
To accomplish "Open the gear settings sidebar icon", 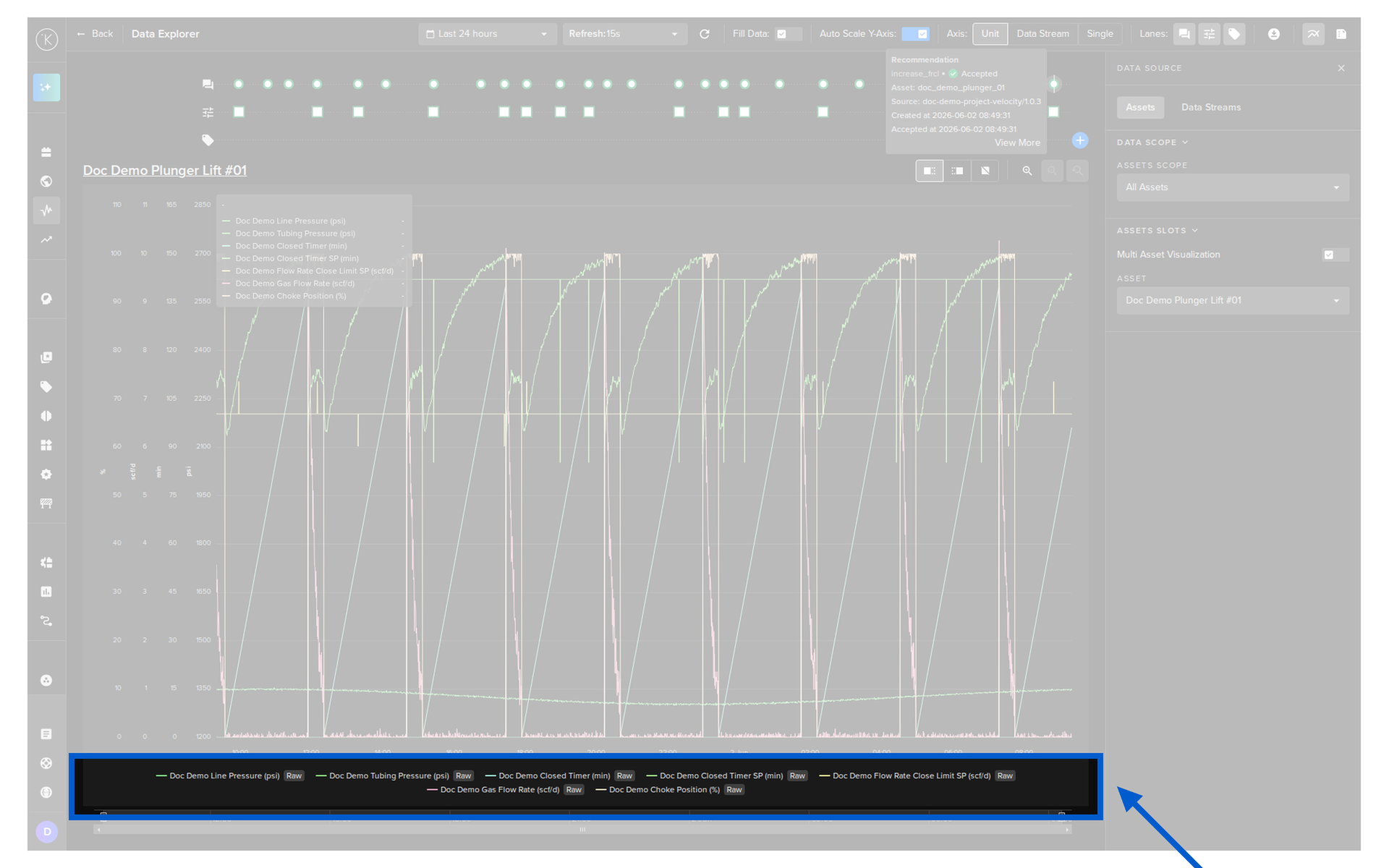I will pos(46,475).
